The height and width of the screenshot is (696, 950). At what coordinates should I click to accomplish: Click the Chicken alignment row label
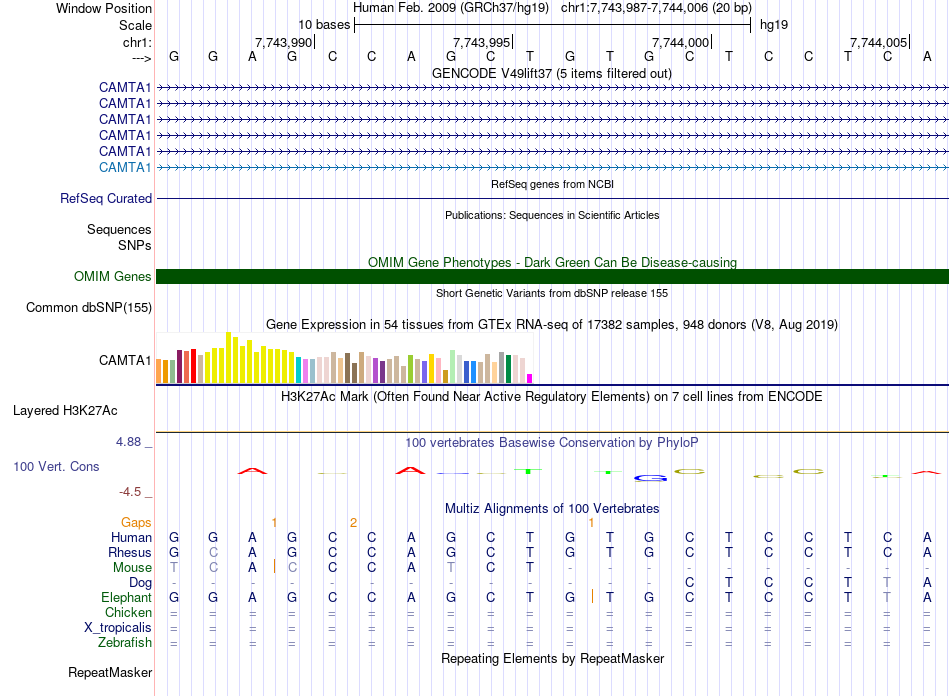(128, 612)
